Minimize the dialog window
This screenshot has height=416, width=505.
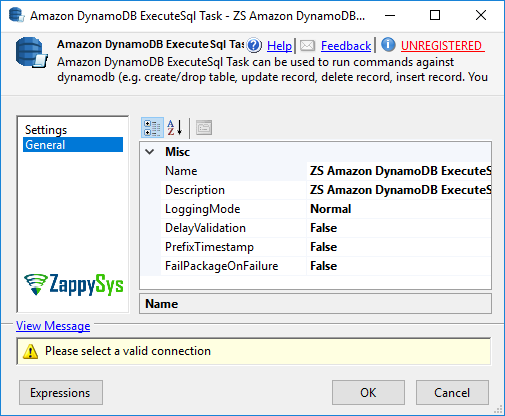(390, 15)
